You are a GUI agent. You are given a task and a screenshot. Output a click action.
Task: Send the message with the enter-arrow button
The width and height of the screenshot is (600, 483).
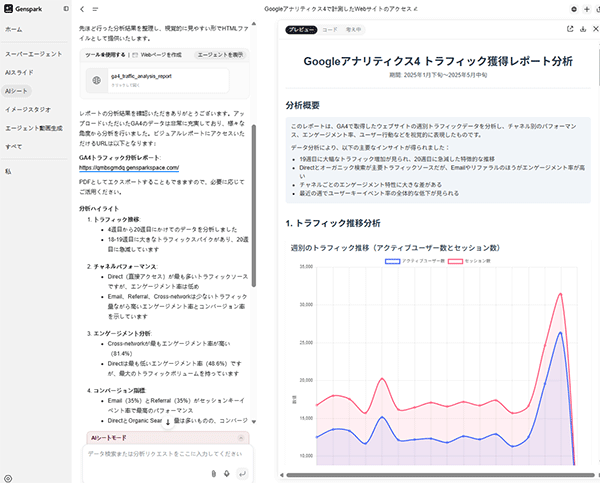242,474
